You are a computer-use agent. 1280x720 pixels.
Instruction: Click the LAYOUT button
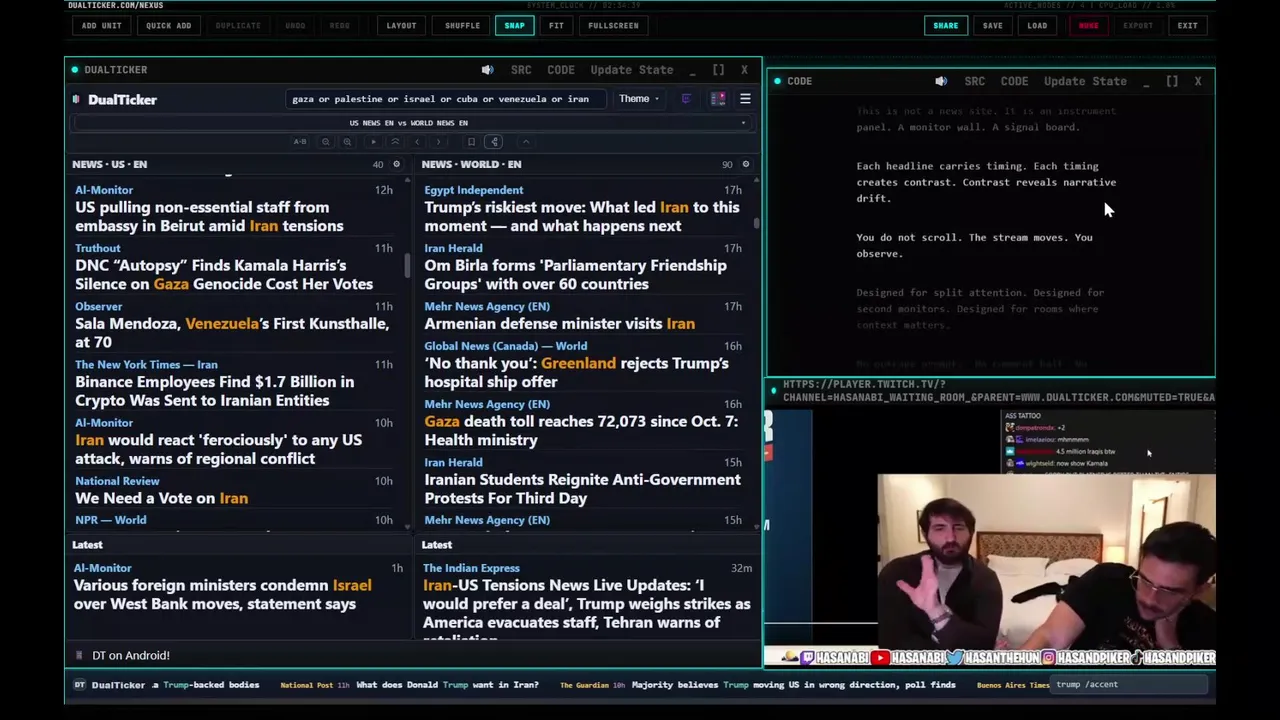[x=401, y=25]
